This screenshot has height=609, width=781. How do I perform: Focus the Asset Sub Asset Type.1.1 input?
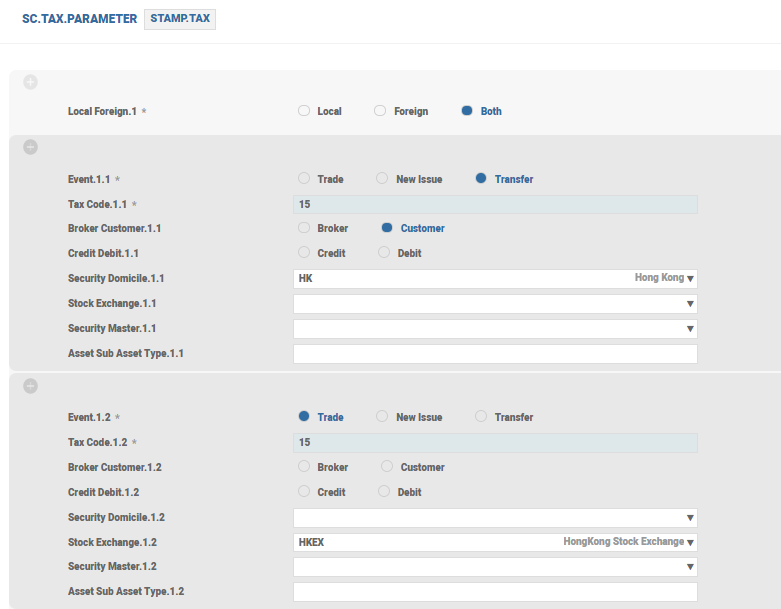tap(495, 354)
